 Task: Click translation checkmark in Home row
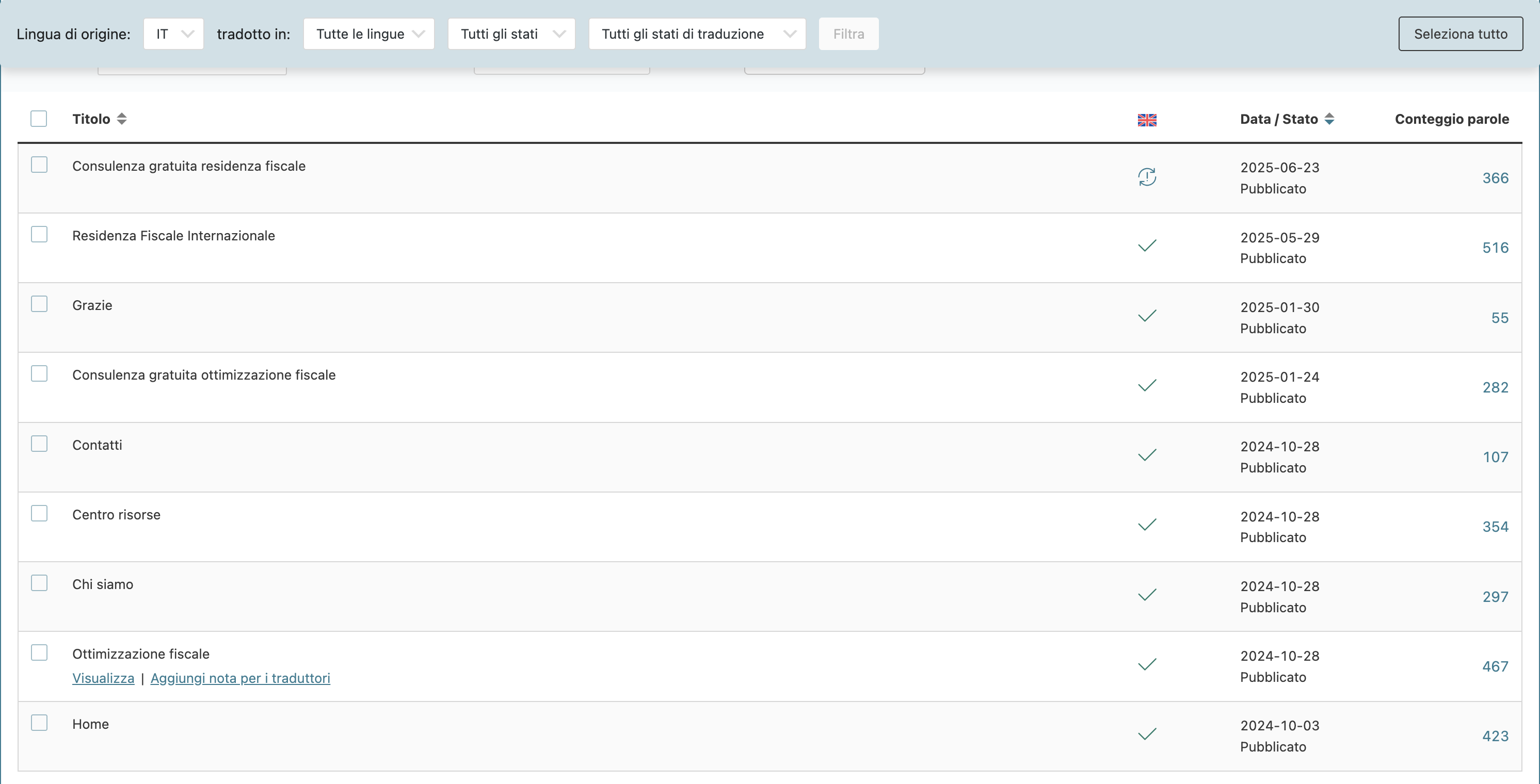click(x=1147, y=734)
